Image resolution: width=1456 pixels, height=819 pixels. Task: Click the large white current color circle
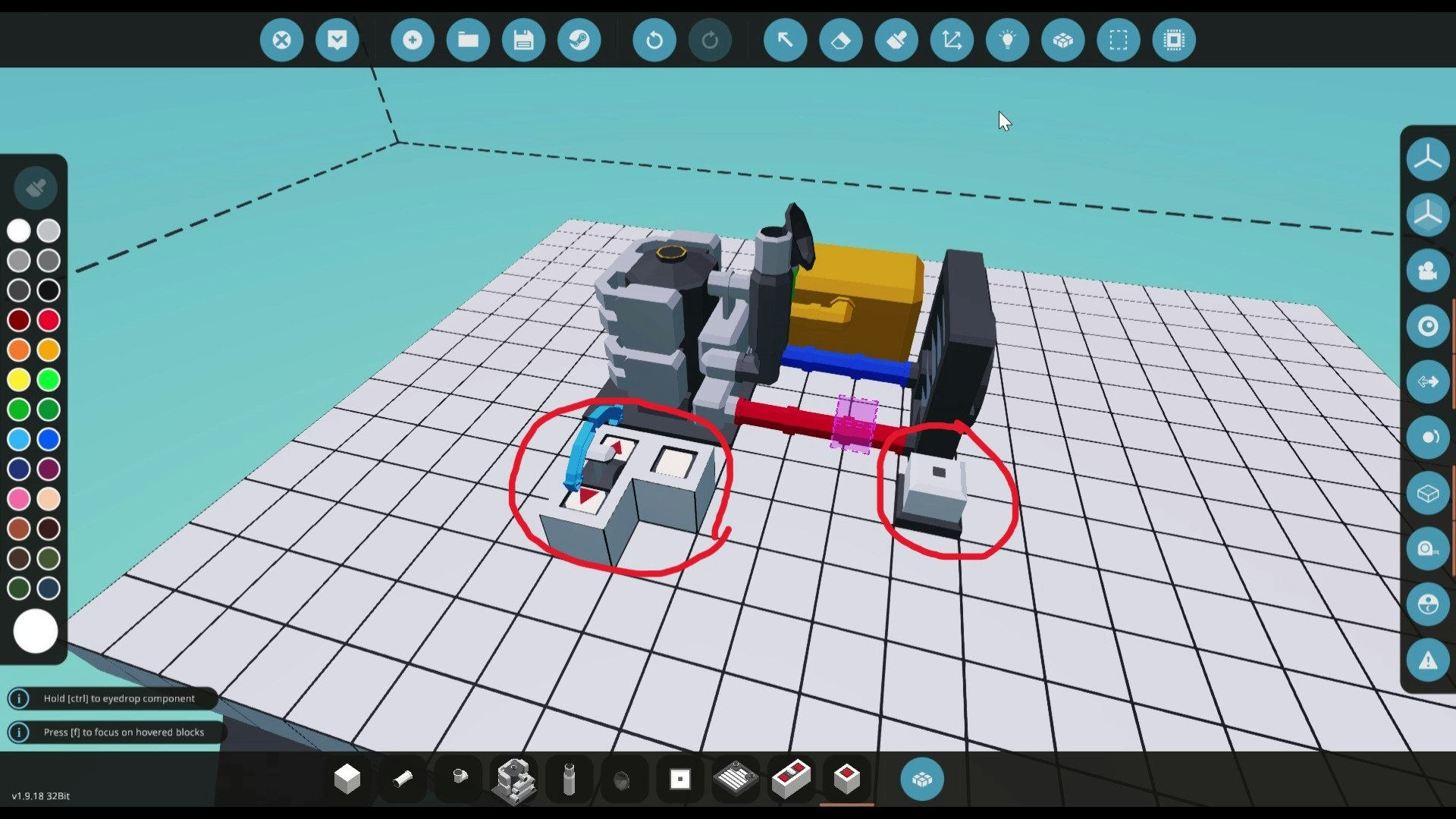tap(36, 631)
